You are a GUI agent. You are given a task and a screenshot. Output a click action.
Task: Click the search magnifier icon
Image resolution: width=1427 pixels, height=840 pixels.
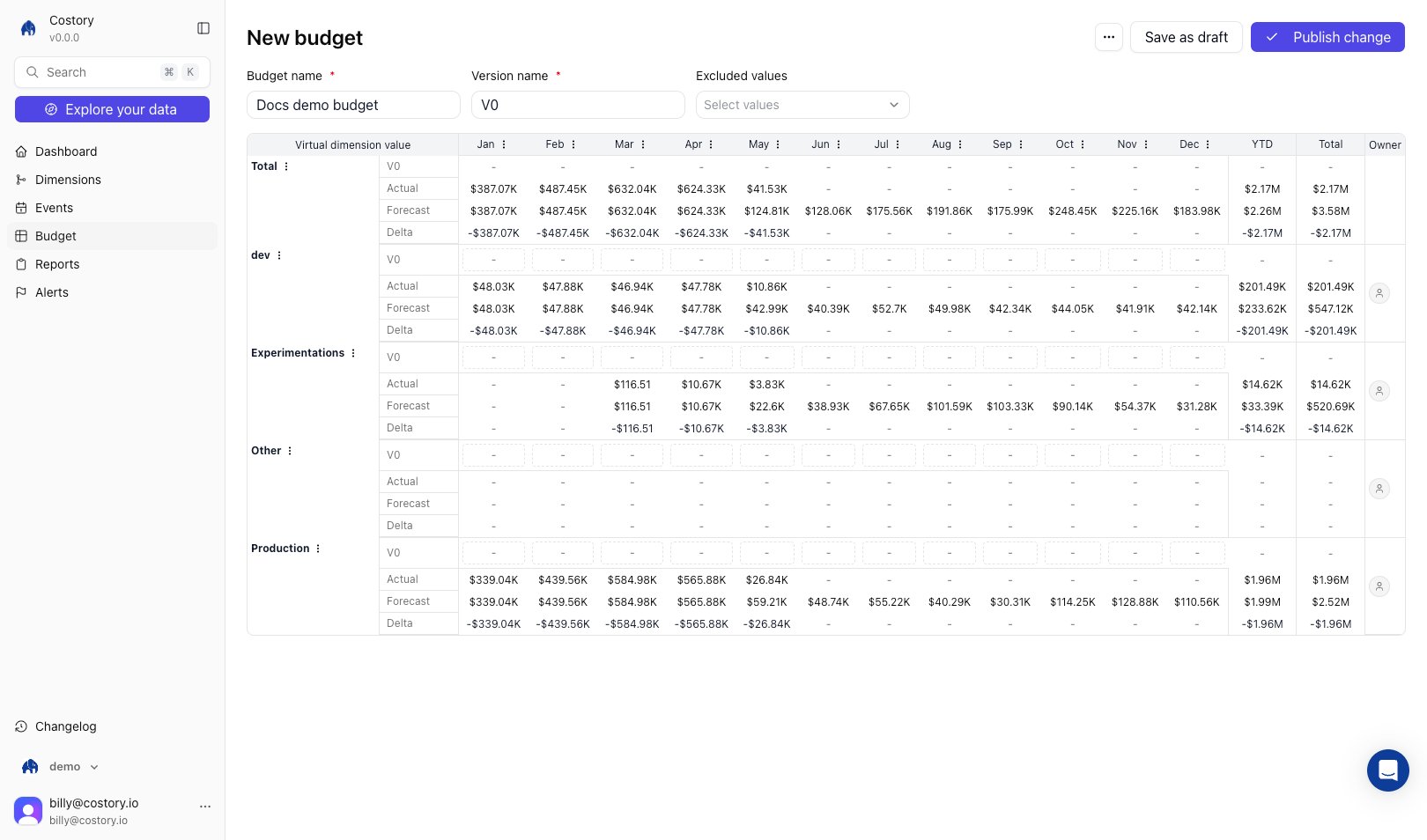click(33, 72)
